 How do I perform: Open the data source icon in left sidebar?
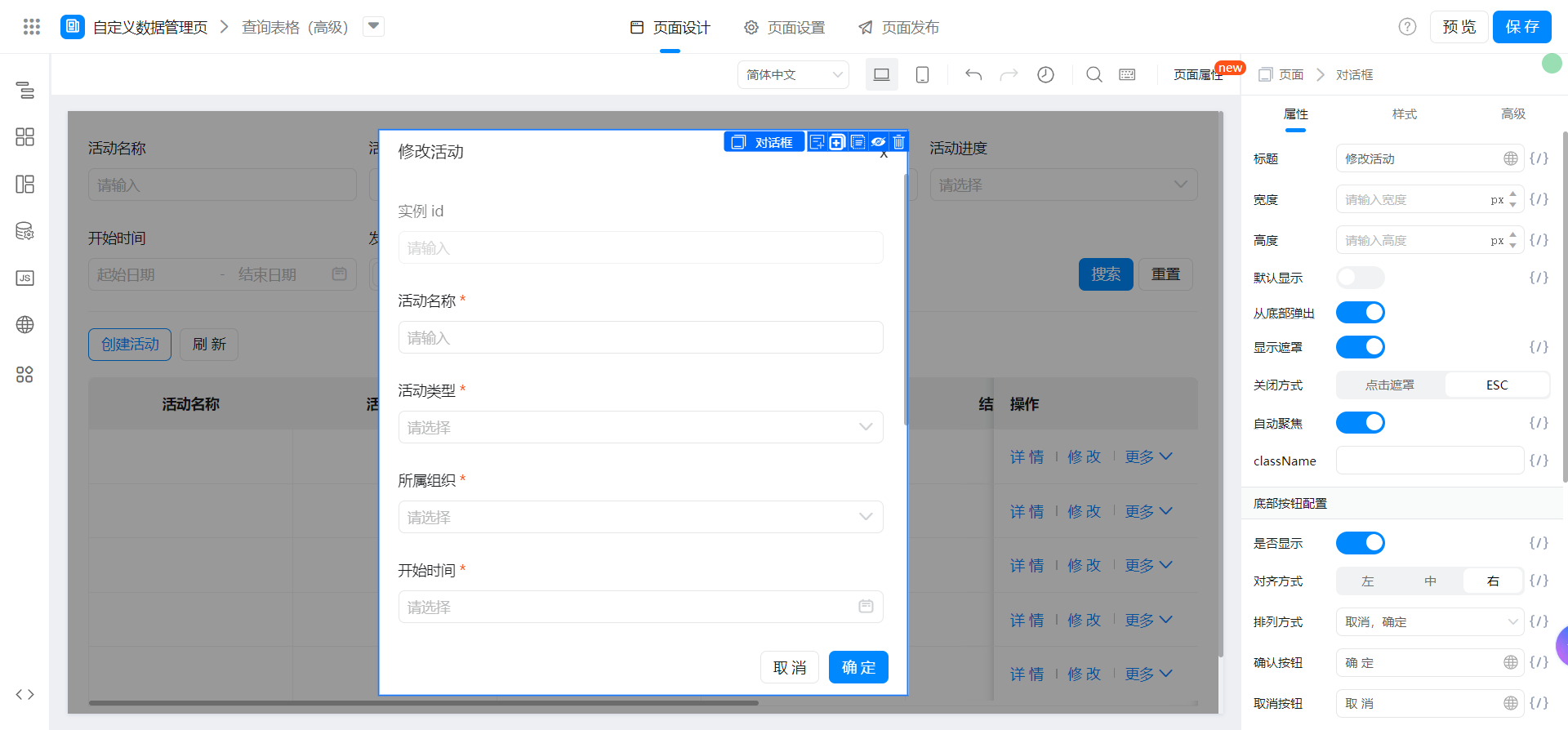(x=25, y=231)
